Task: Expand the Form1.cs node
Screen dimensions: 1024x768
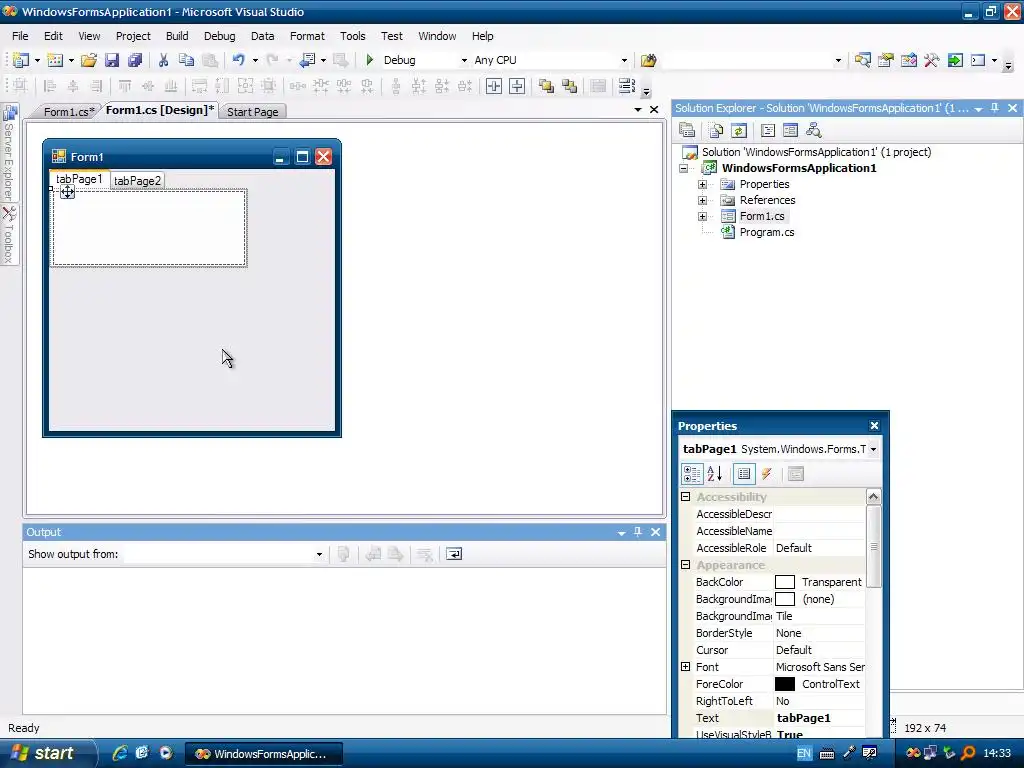Action: [x=702, y=217]
